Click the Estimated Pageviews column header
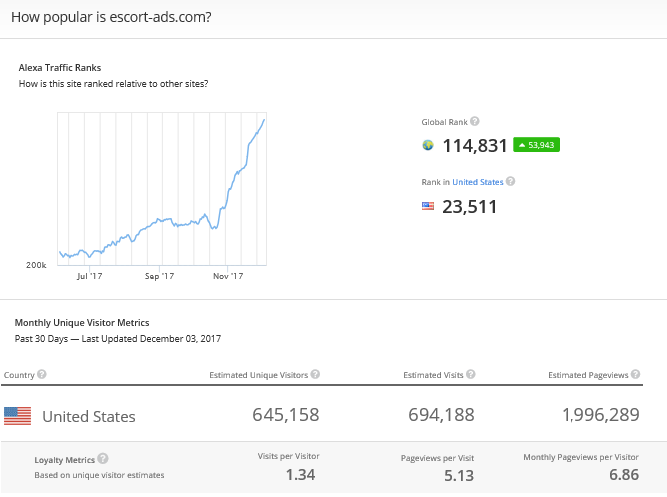Image resolution: width=667 pixels, height=497 pixels. click(x=588, y=375)
